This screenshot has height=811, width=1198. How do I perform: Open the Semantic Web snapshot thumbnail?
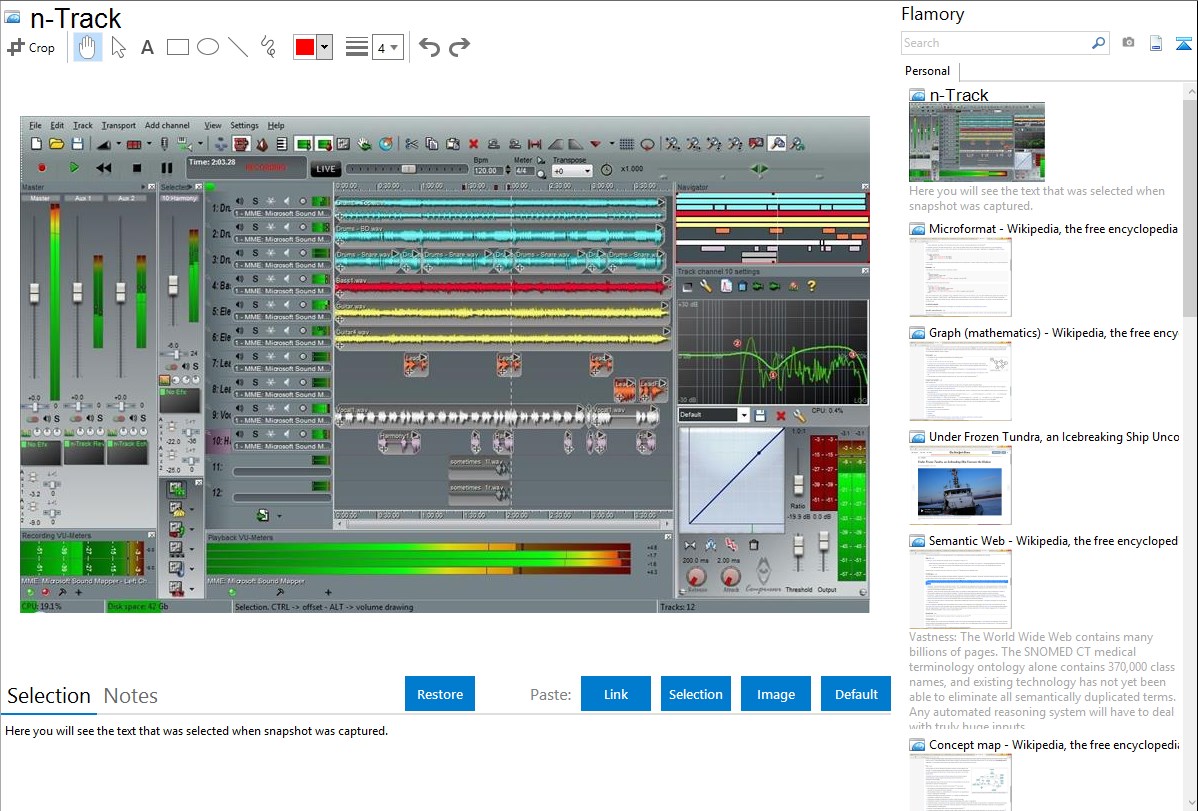pos(960,588)
